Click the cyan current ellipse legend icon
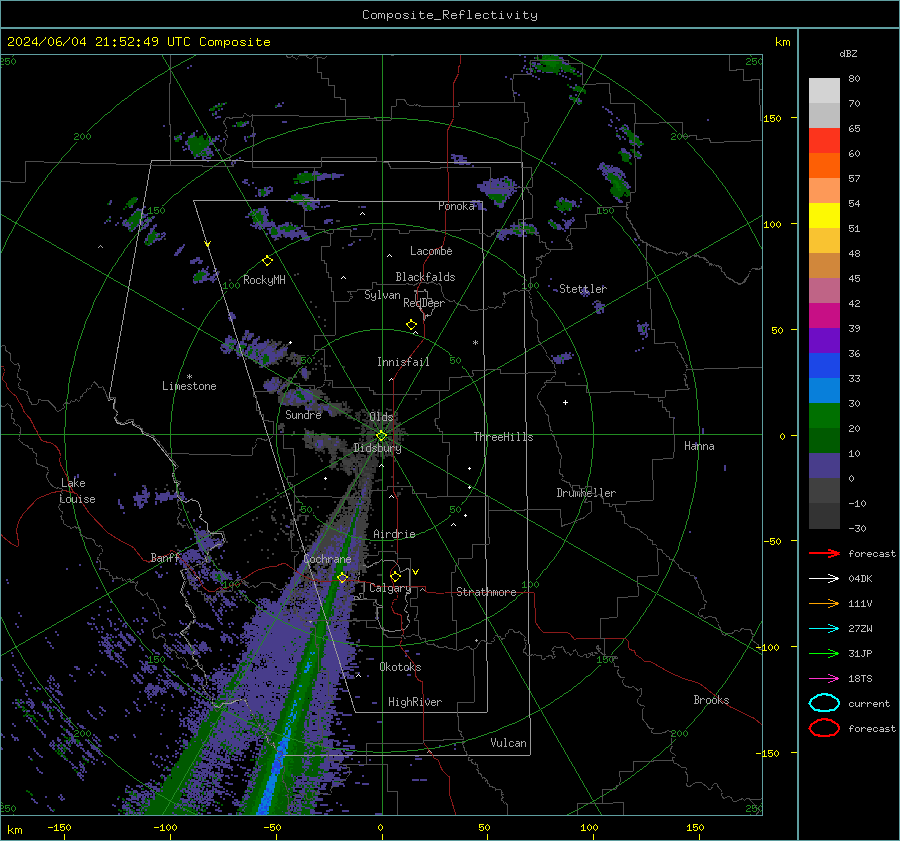900x841 pixels. [824, 703]
